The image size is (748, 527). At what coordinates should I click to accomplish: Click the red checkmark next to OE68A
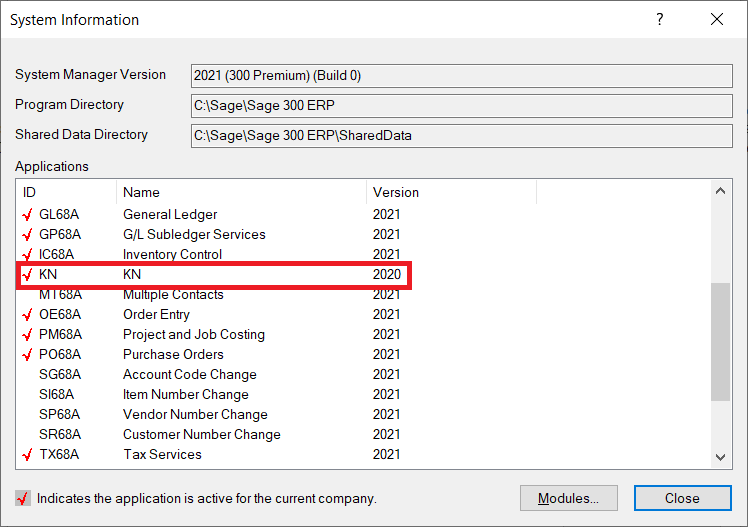click(27, 315)
